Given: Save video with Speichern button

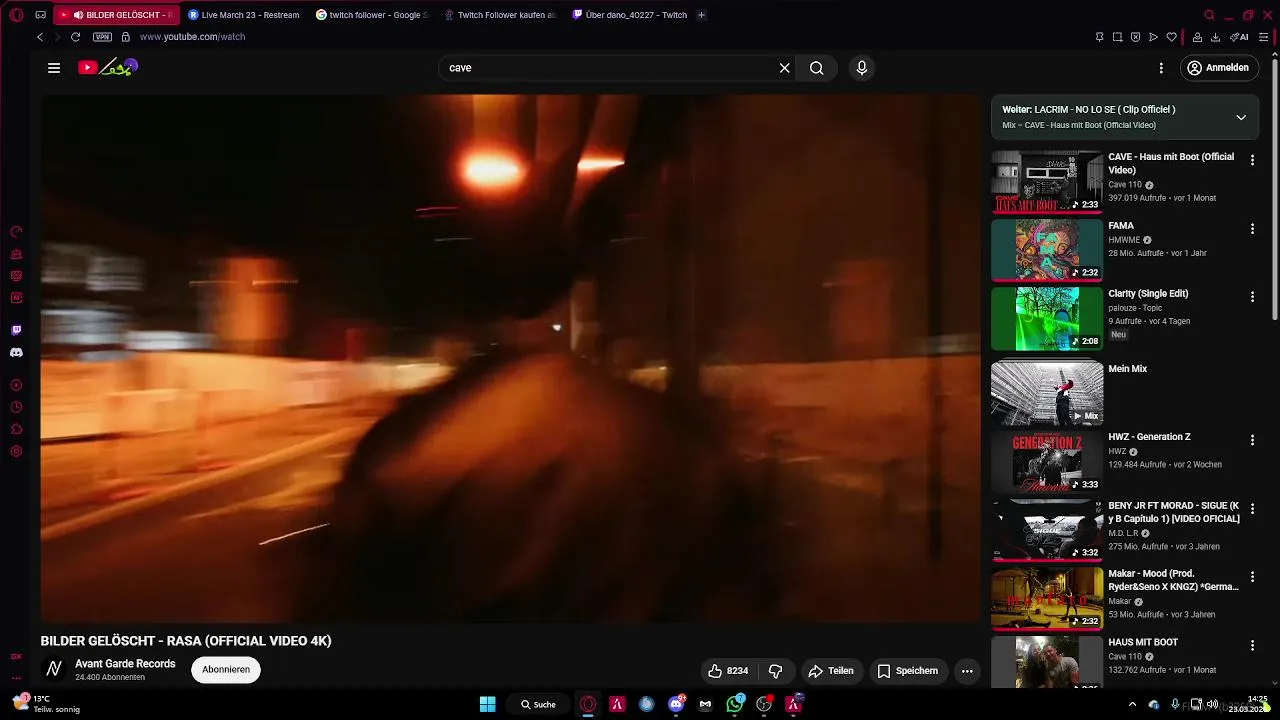Looking at the screenshot, I should 908,671.
